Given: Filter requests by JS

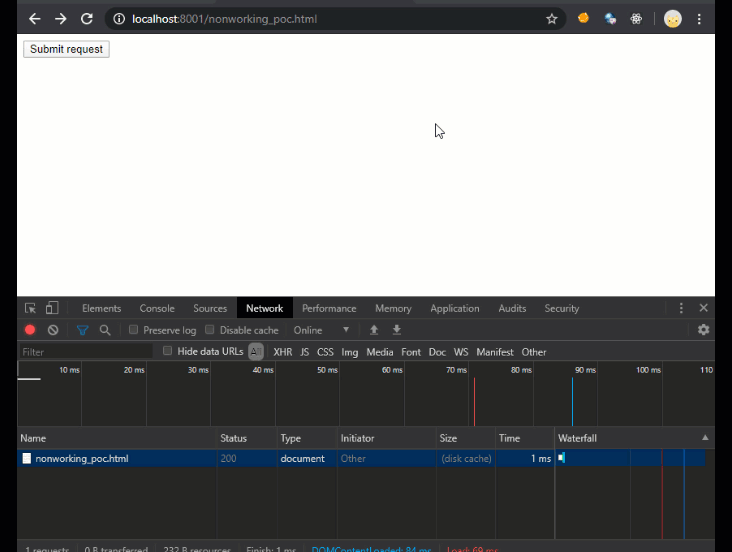Looking at the screenshot, I should 304,352.
